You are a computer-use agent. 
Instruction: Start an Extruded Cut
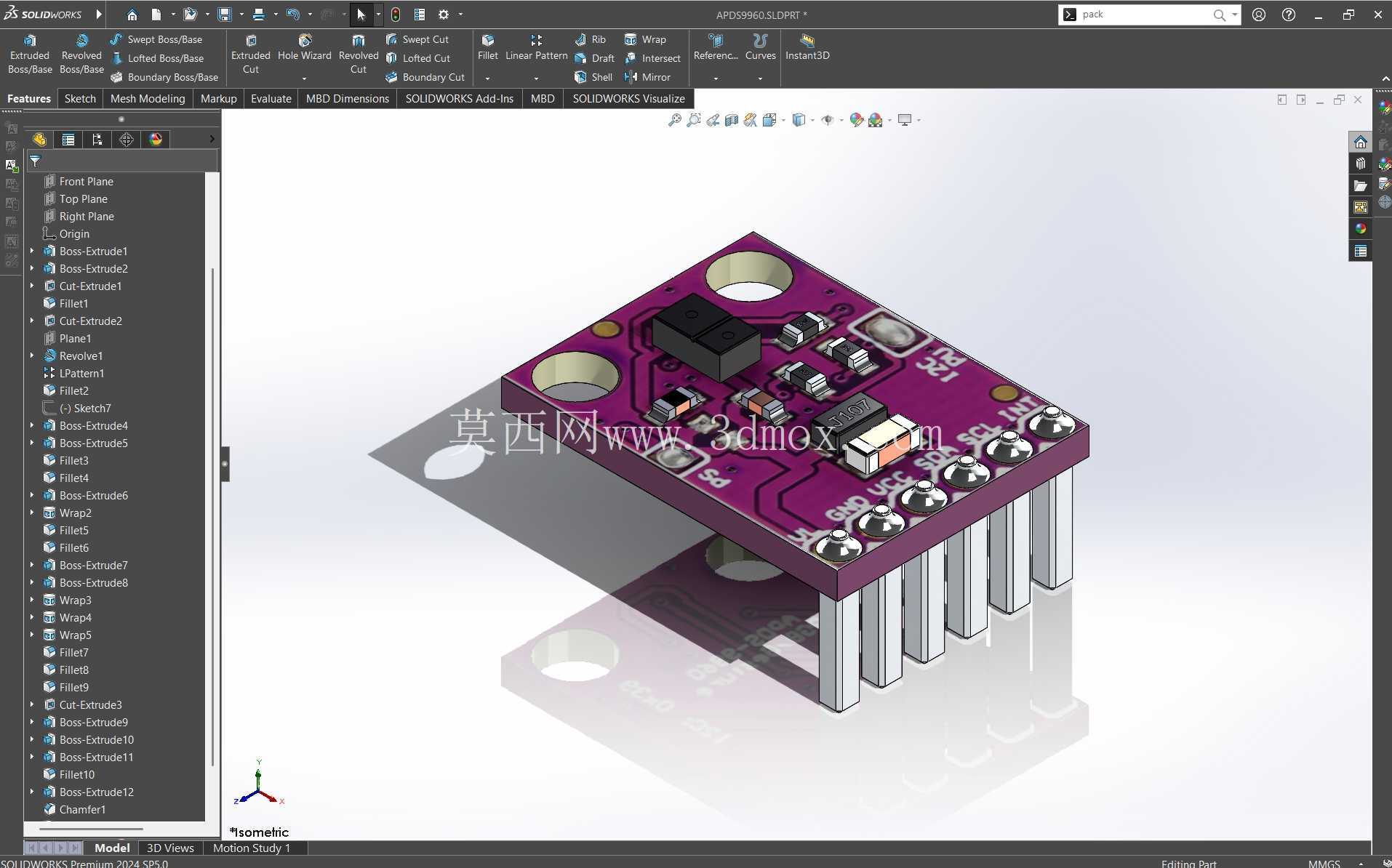(x=251, y=55)
